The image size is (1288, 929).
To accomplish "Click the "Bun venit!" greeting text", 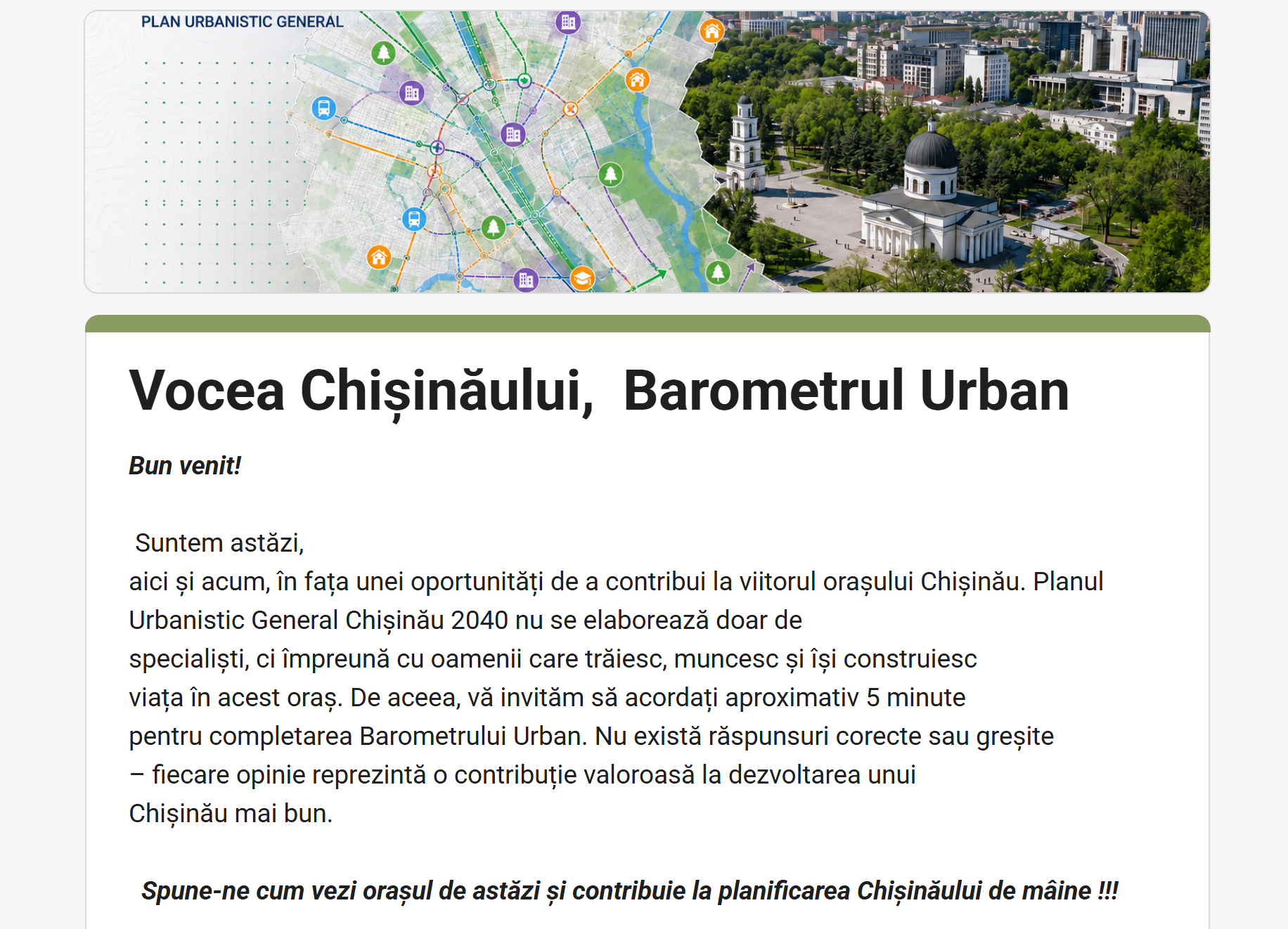I will (185, 466).
